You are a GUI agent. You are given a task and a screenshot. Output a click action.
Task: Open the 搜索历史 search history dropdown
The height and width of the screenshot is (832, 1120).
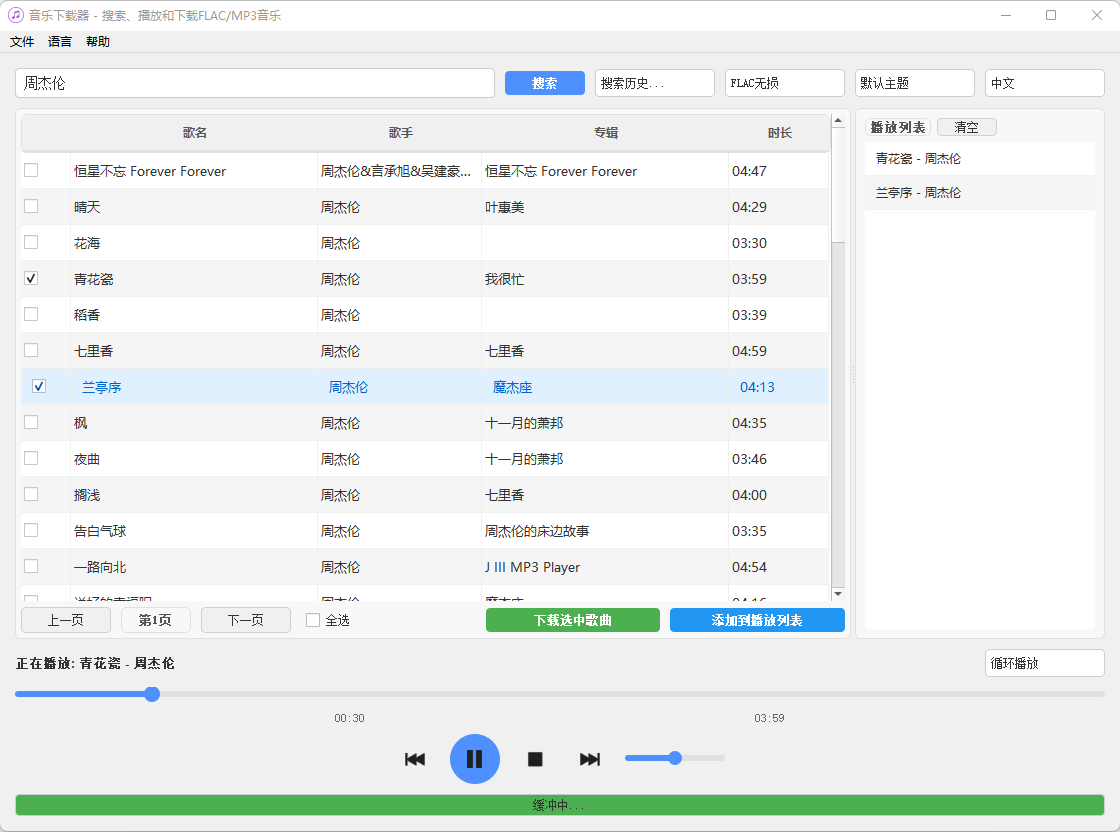[654, 83]
